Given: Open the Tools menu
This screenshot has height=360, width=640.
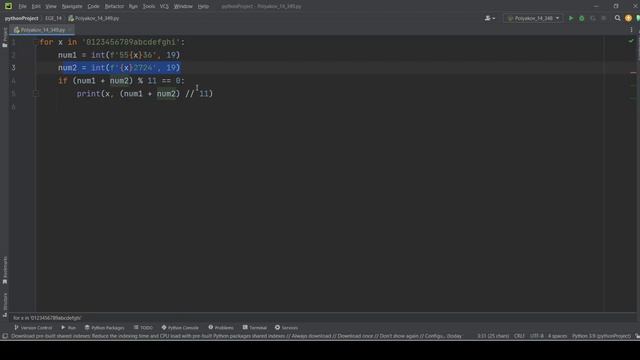Looking at the screenshot, I should 149,7.
